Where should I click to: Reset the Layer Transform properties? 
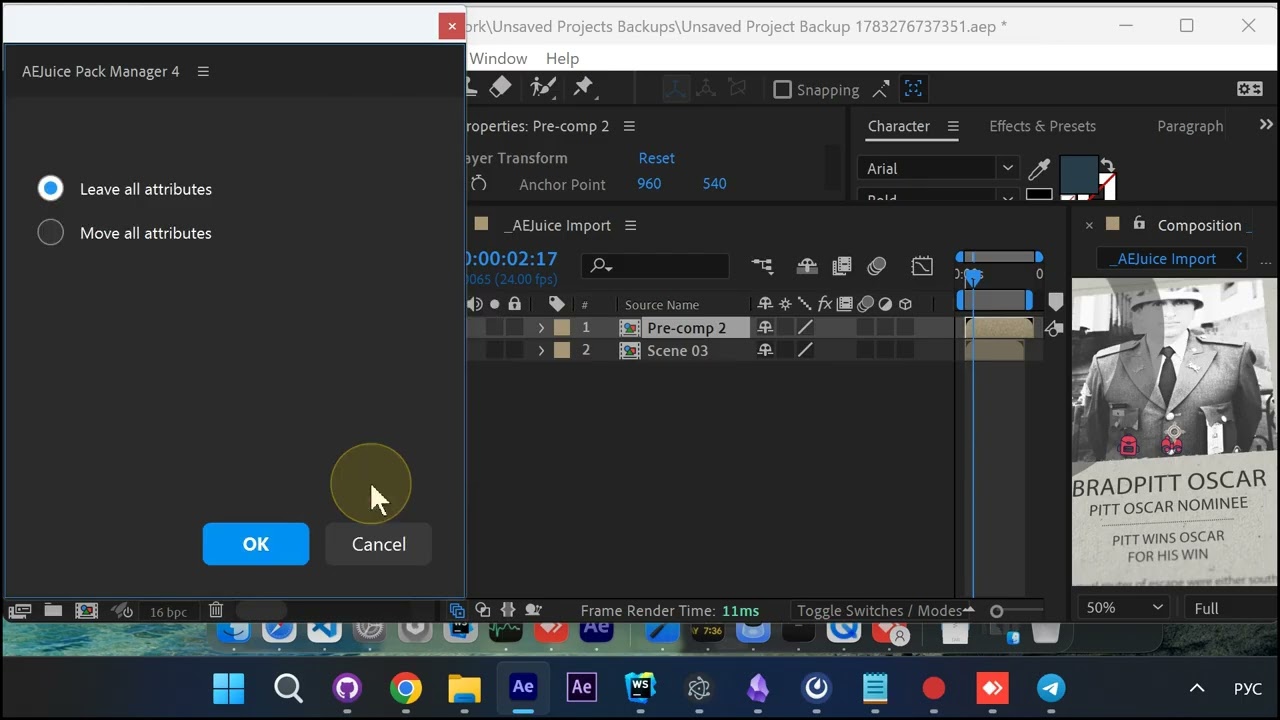coord(656,158)
